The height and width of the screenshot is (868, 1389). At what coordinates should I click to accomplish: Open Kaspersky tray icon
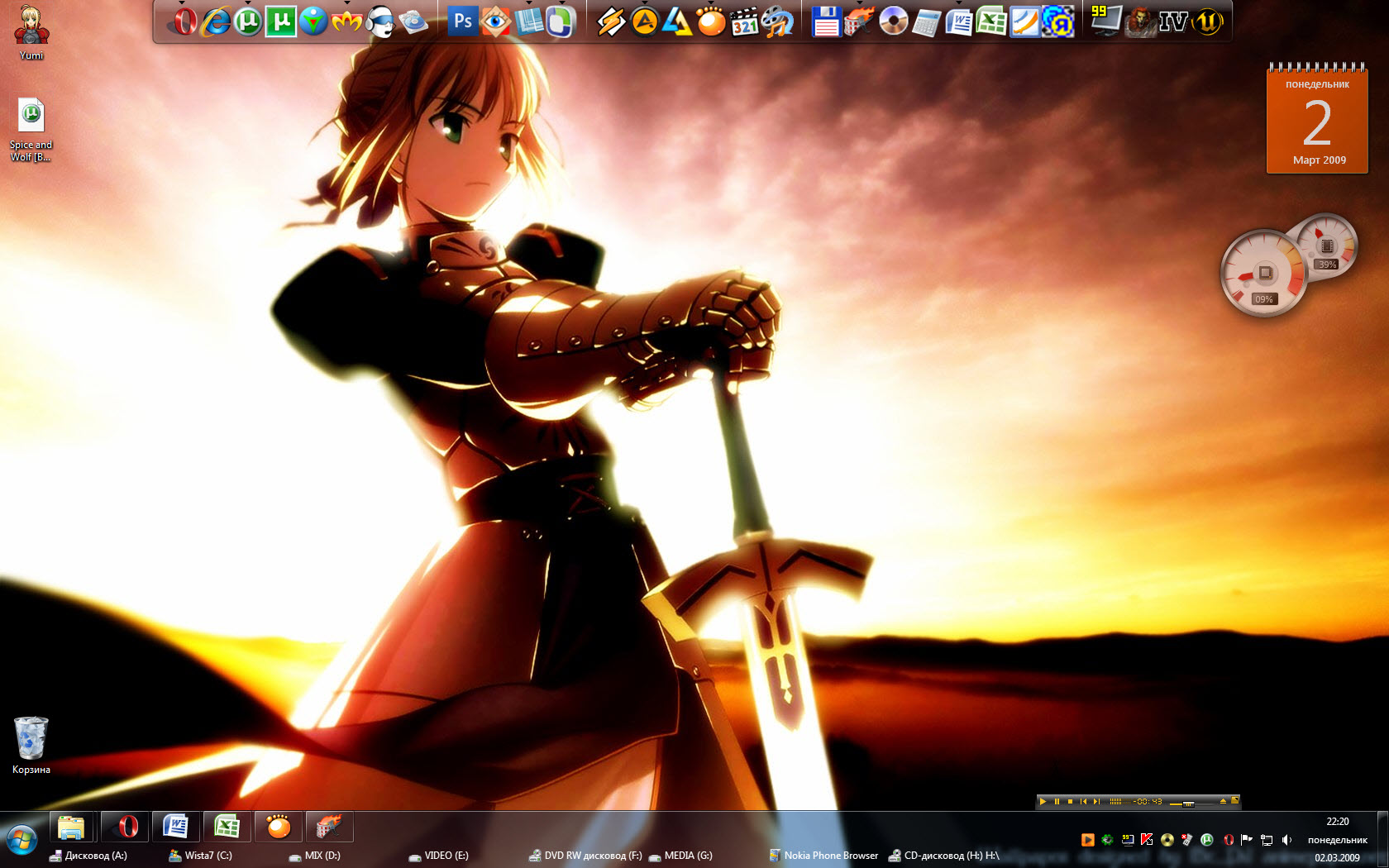(1147, 840)
